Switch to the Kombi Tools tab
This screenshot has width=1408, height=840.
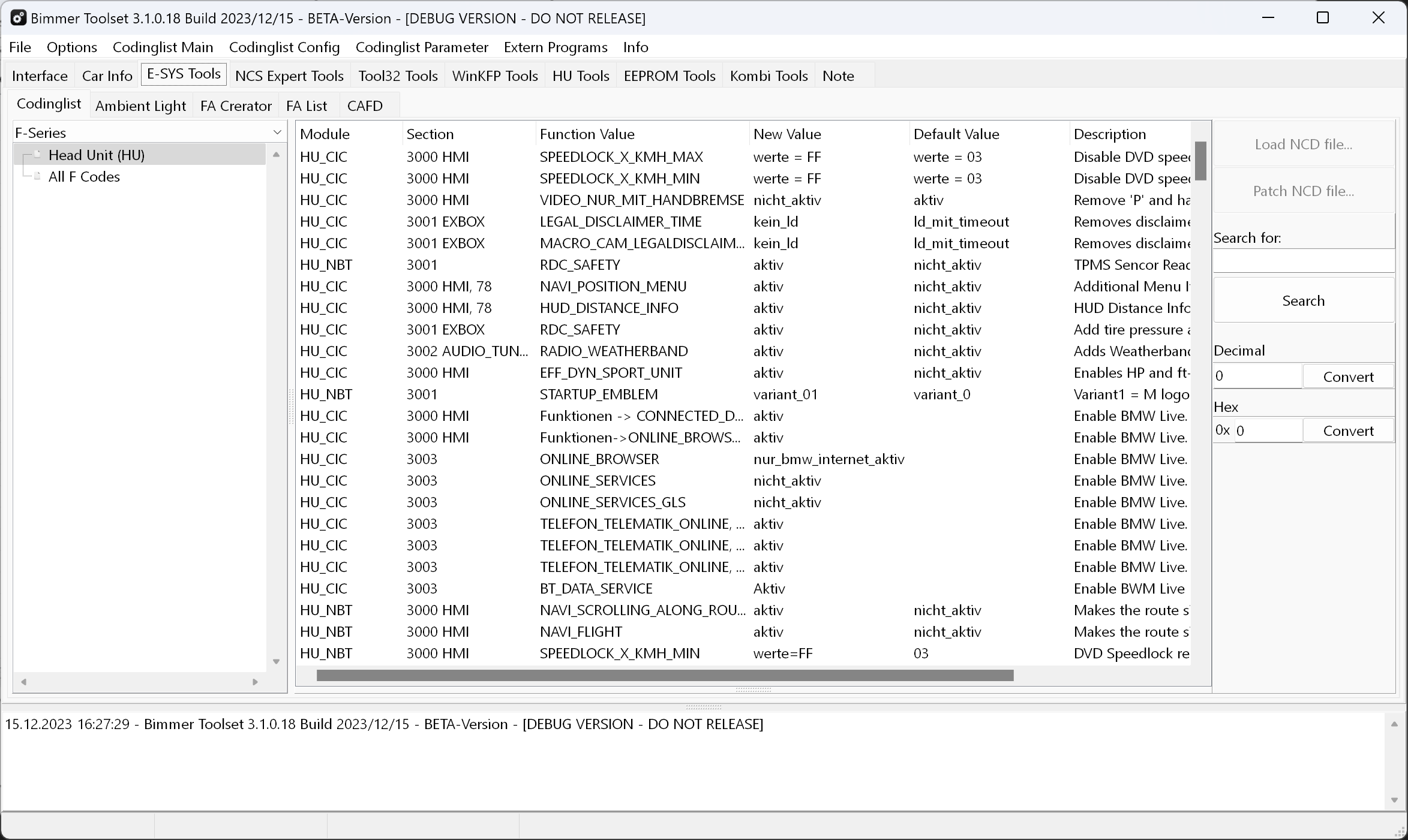click(x=768, y=76)
